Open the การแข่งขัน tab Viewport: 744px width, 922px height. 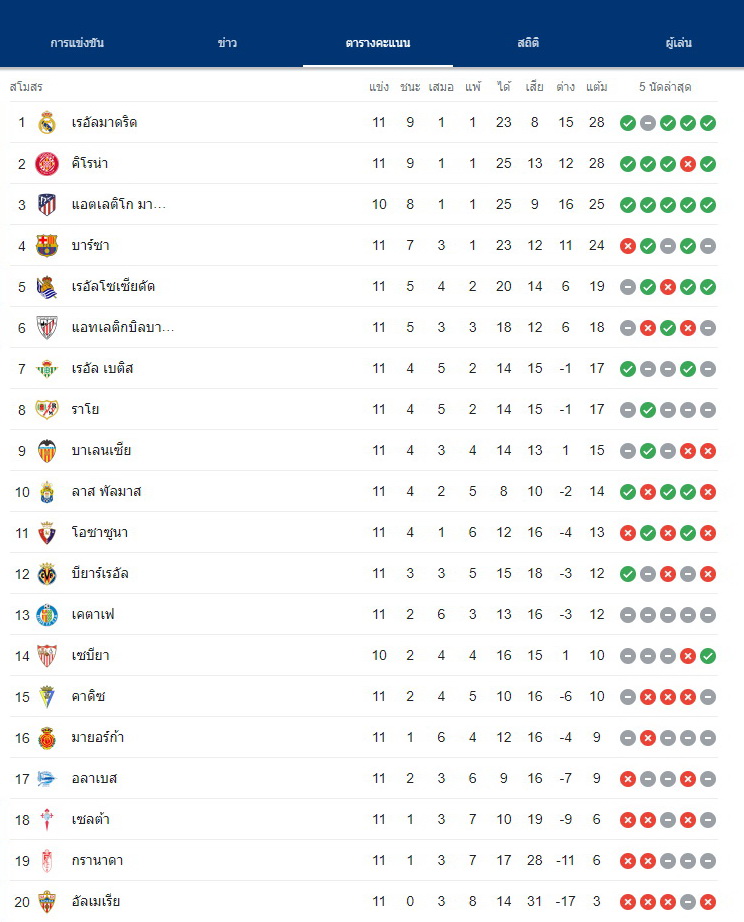point(77,42)
